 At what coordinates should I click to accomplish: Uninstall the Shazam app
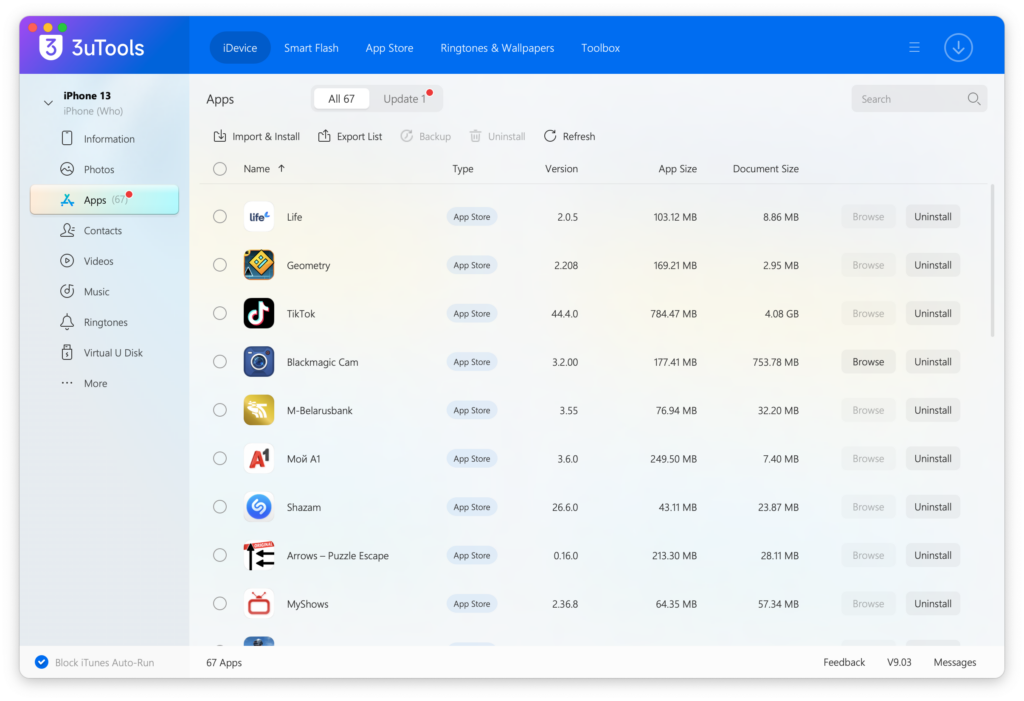(933, 507)
